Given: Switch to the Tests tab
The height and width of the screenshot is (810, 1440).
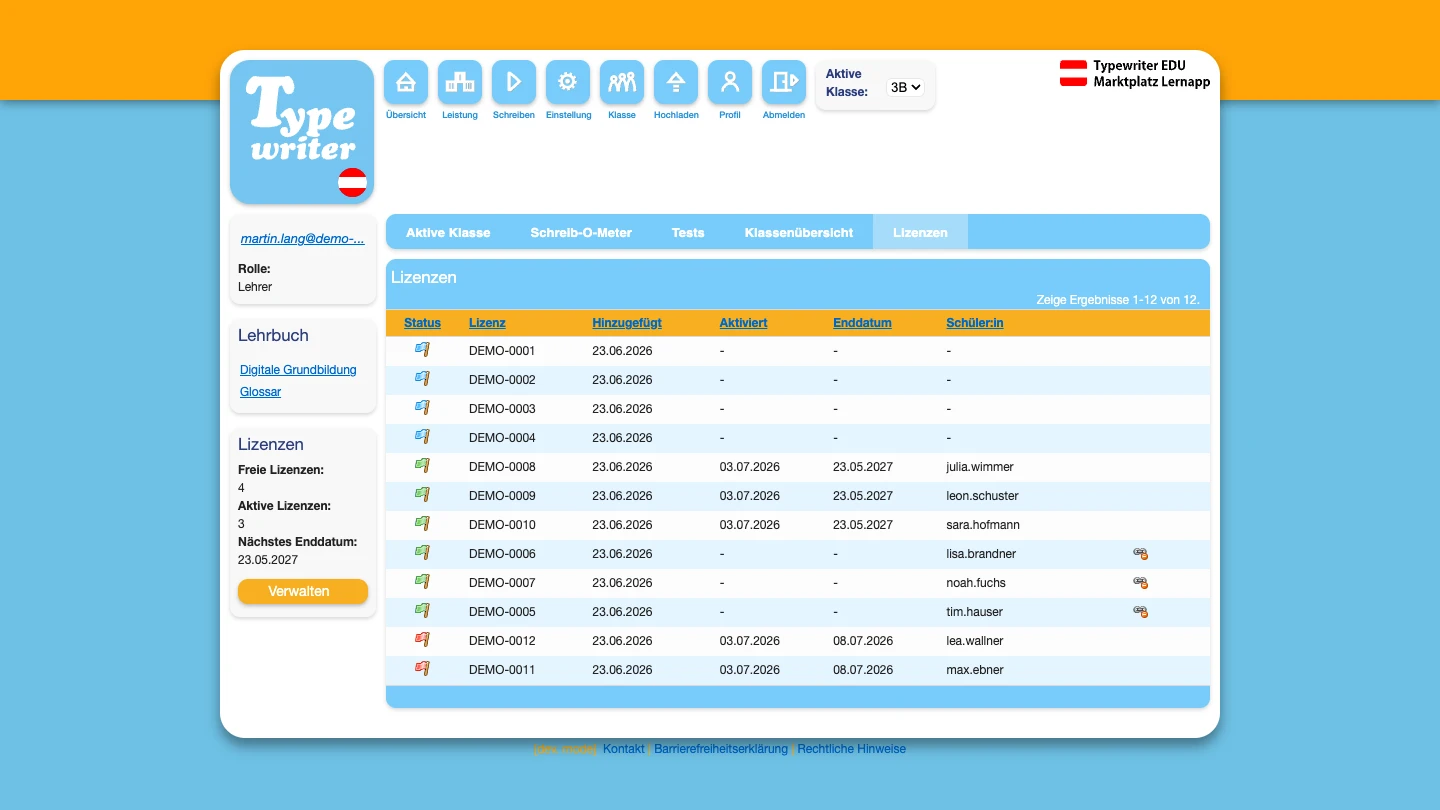Looking at the screenshot, I should [x=688, y=232].
